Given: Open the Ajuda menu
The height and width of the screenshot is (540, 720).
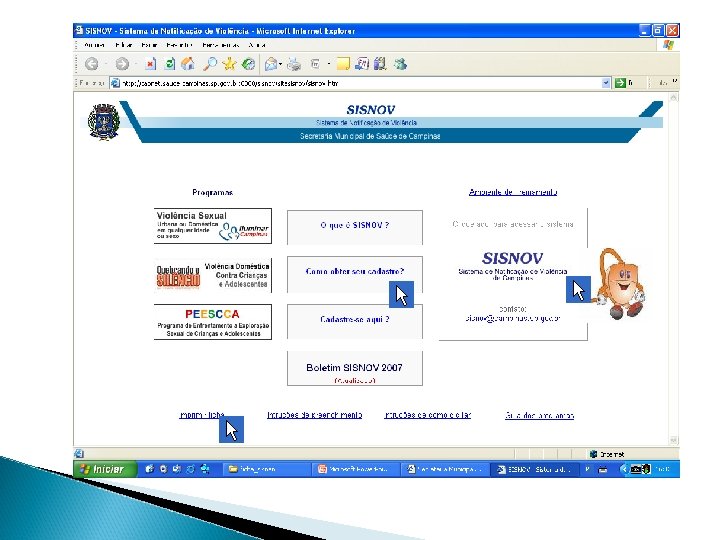Looking at the screenshot, I should 257,45.
